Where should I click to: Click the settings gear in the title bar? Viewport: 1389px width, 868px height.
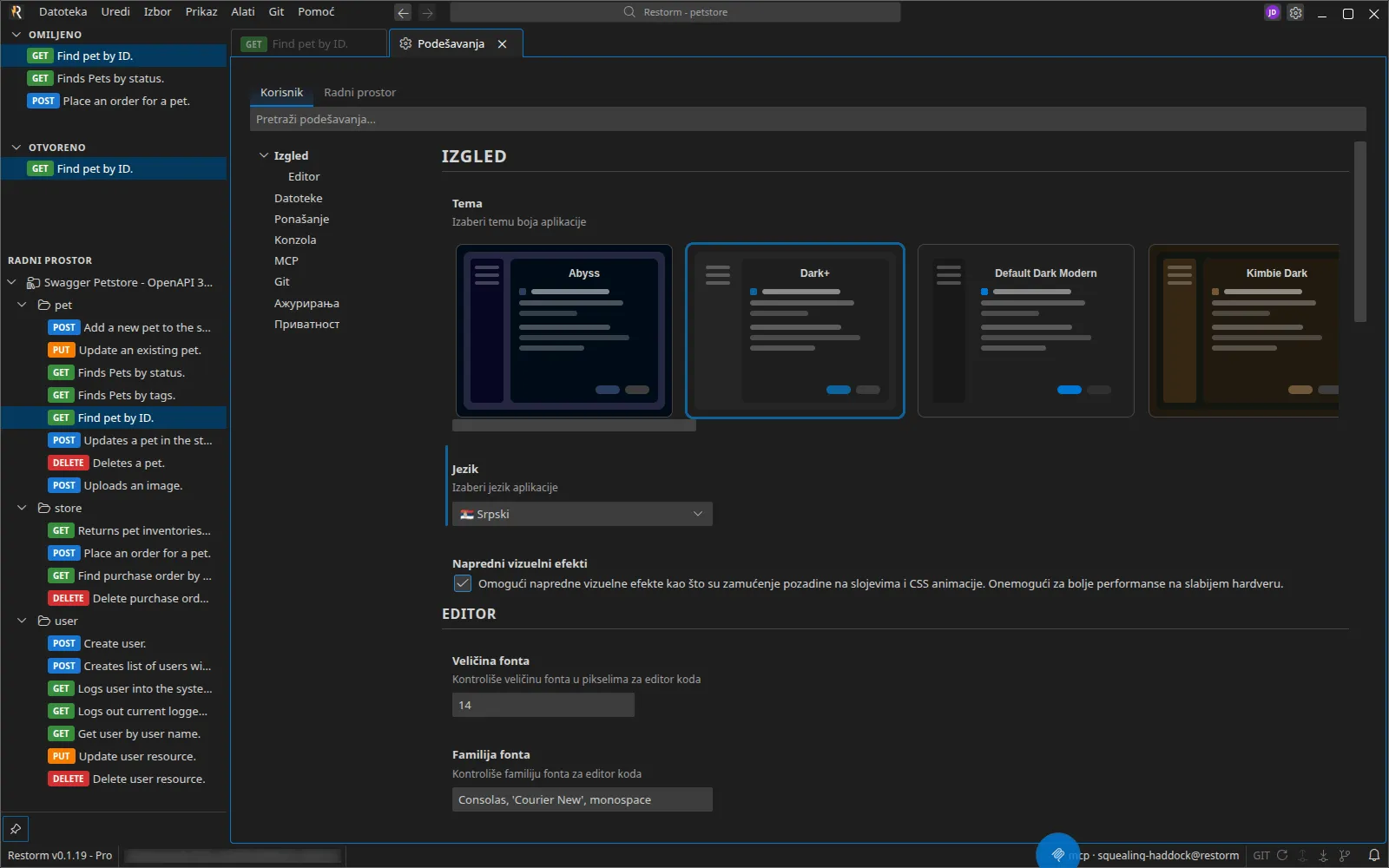coord(1295,13)
